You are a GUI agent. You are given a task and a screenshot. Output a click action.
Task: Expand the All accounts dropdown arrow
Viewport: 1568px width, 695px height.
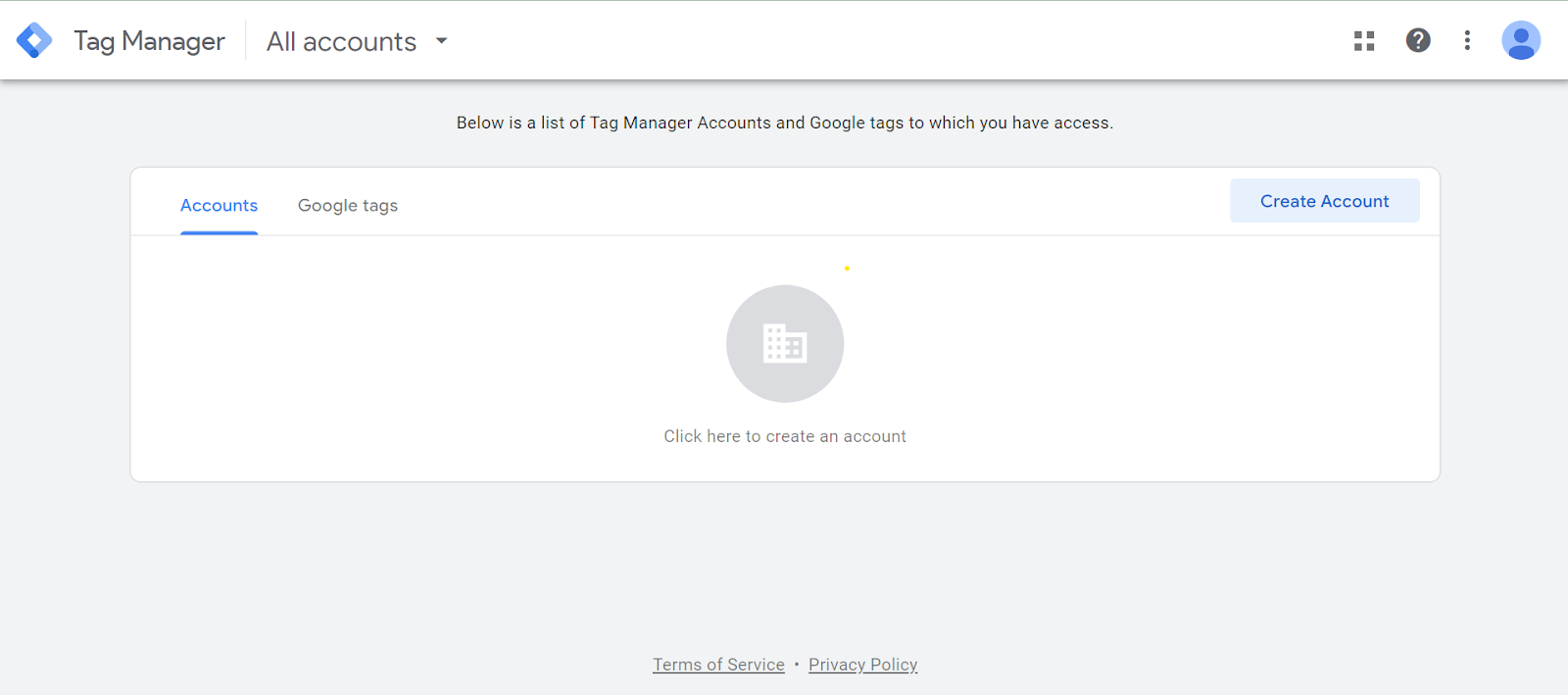(442, 41)
